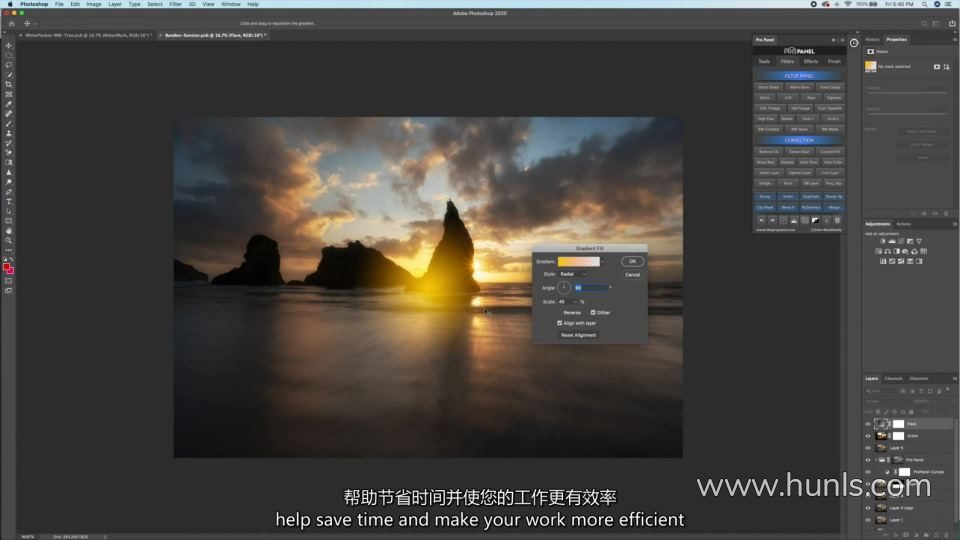Open the Scale percentage dropdown arrow
Screen dimensions: 960x540
pyautogui.click(x=576, y=302)
